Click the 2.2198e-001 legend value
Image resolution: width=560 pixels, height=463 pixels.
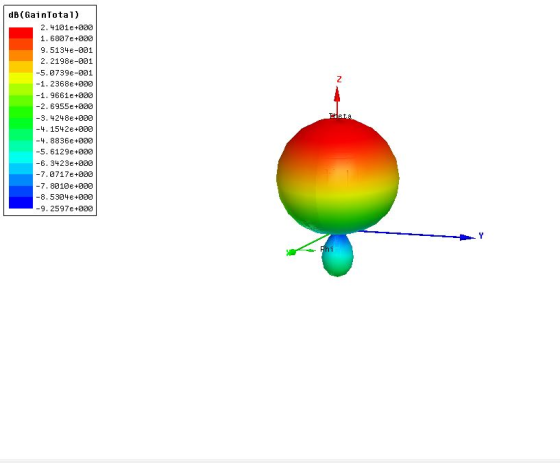coord(67,61)
